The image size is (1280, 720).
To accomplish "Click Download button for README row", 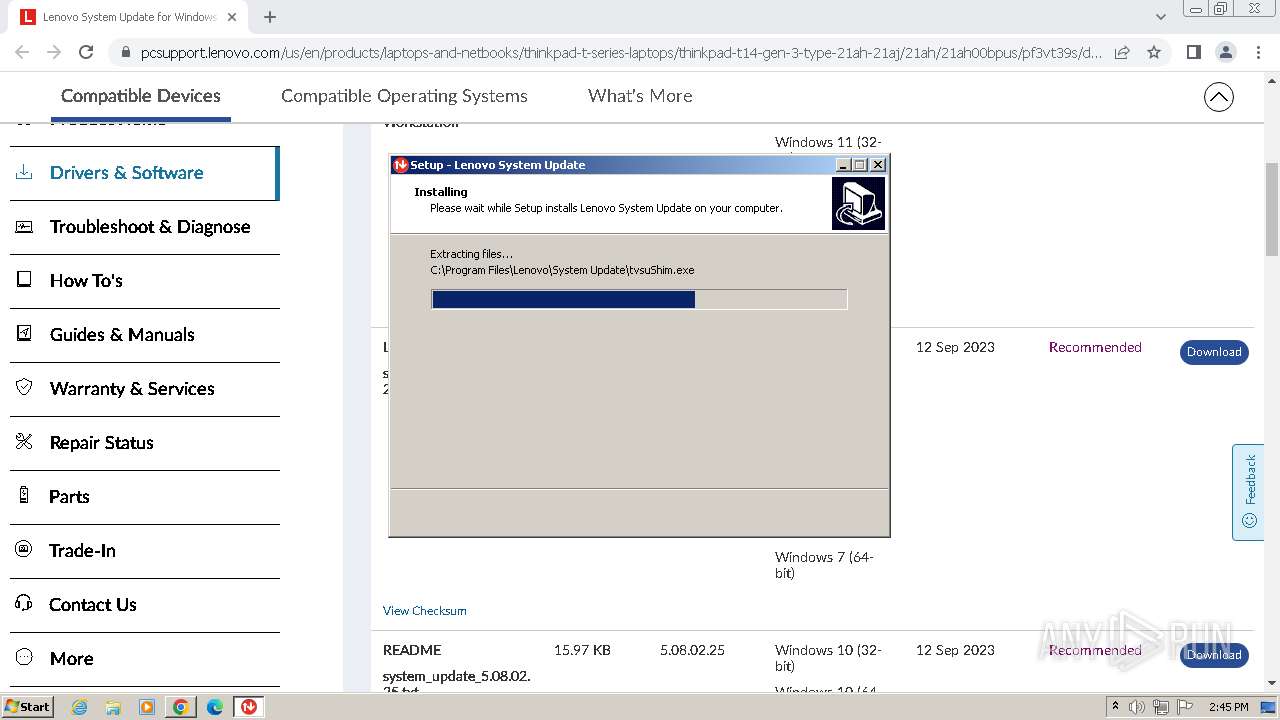I will pyautogui.click(x=1214, y=655).
